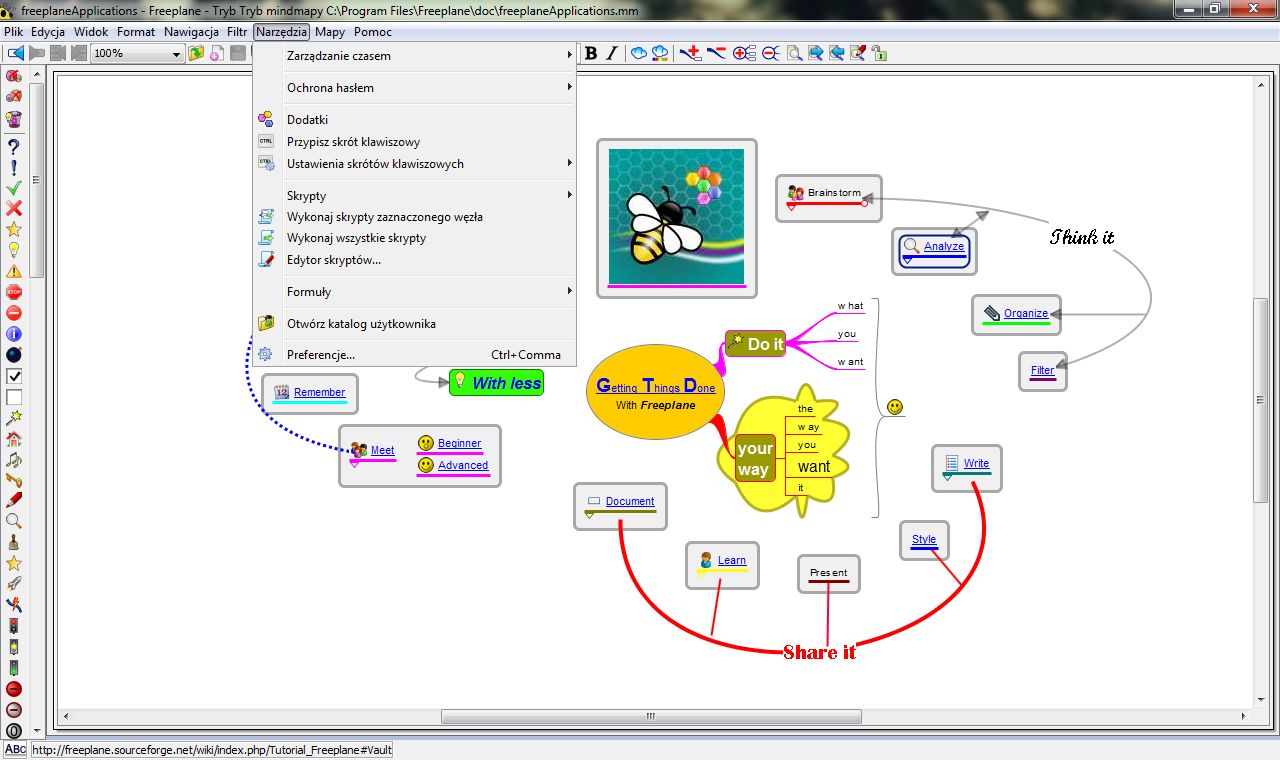
Task: Expand the Zarządzanie czasem submenu
Action: click(415, 56)
